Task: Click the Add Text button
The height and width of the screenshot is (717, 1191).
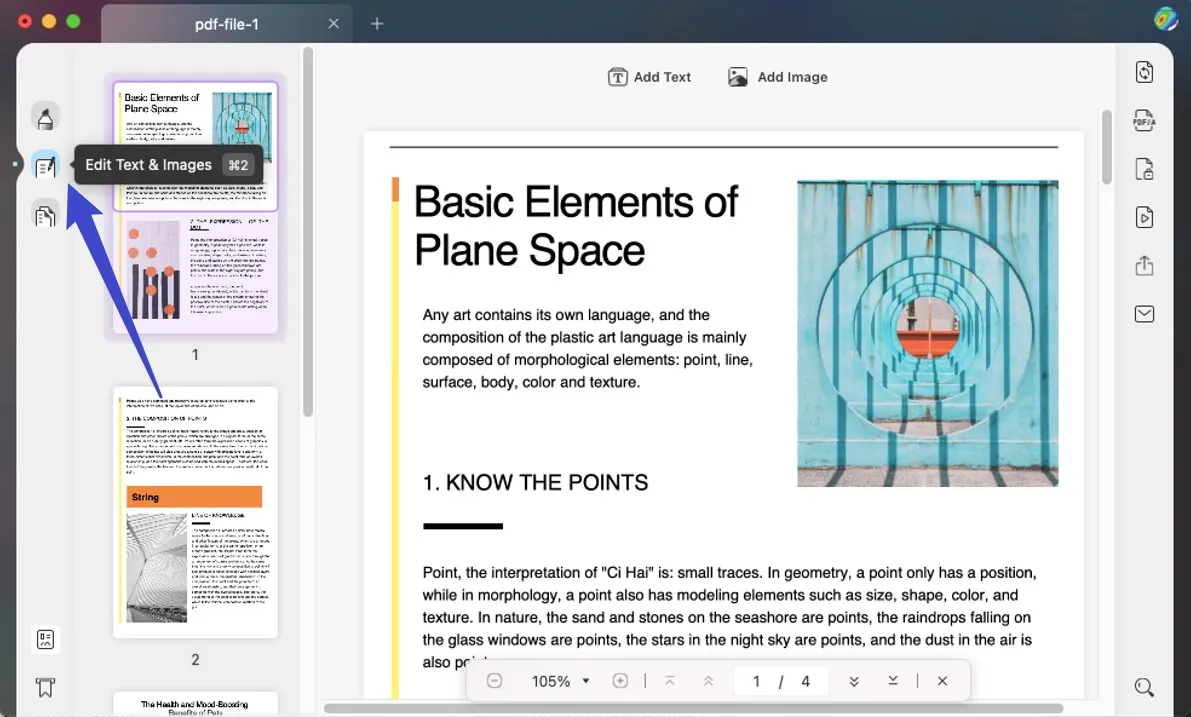Action: point(650,77)
